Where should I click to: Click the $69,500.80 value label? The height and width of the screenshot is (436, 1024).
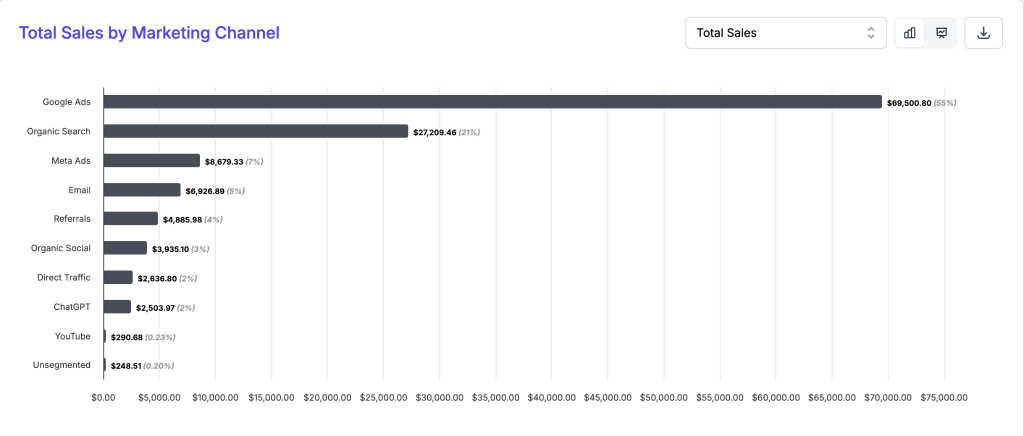click(x=909, y=103)
